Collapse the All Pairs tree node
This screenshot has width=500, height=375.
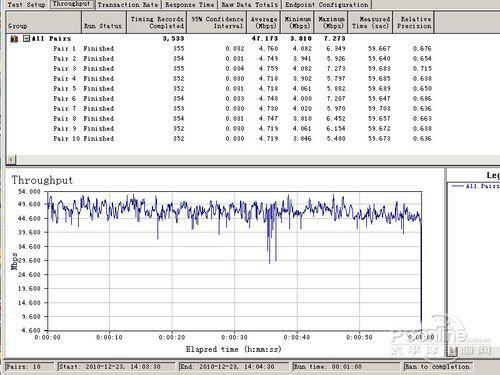(x=26, y=39)
